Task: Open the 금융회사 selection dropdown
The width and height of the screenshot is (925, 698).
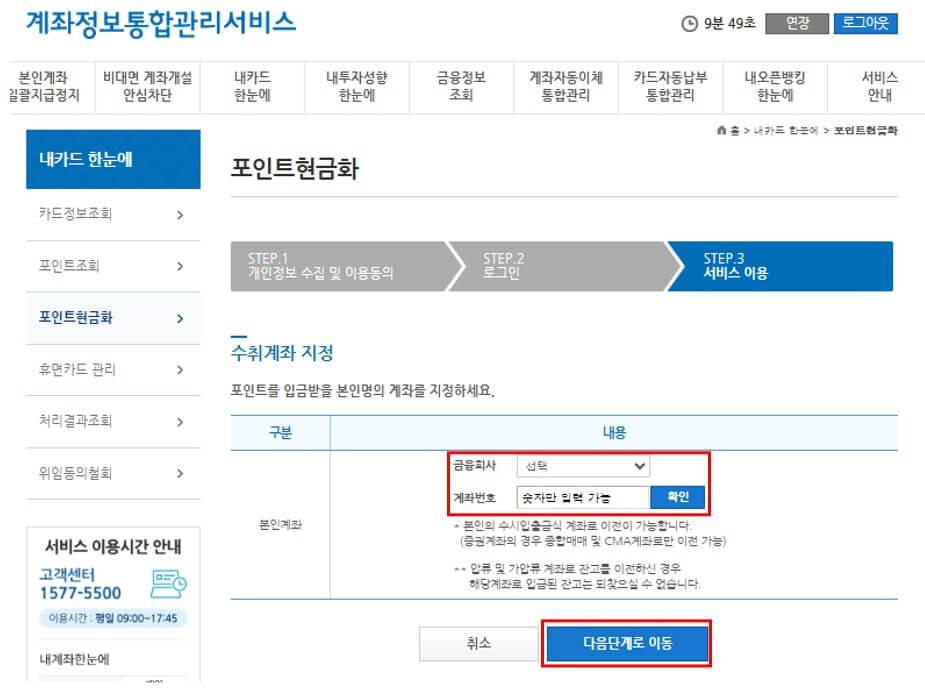Action: 584,465
